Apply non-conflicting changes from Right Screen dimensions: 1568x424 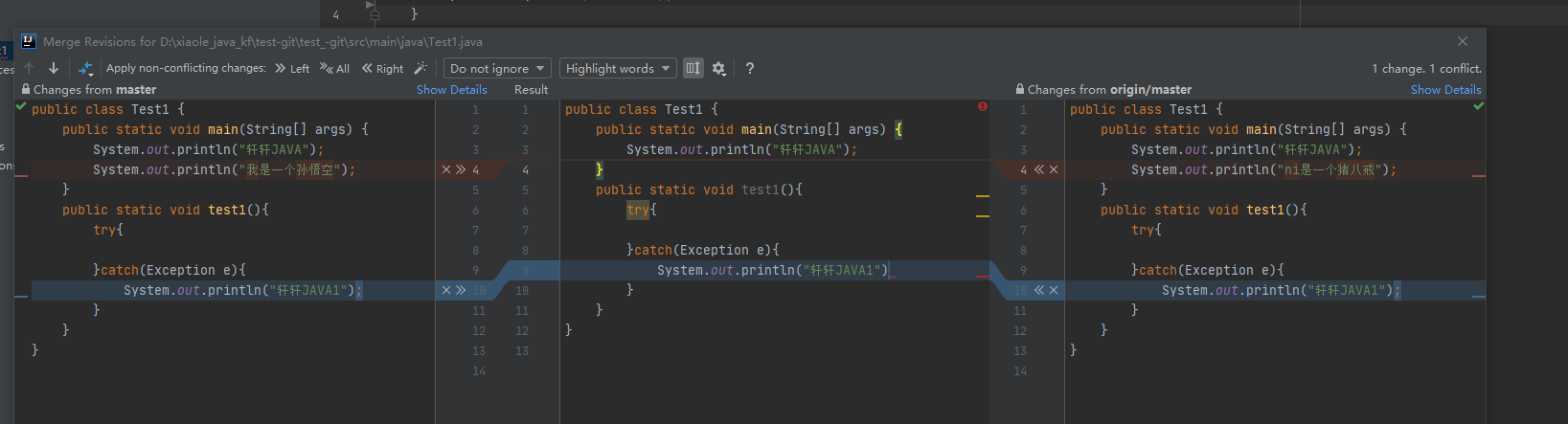pos(382,68)
